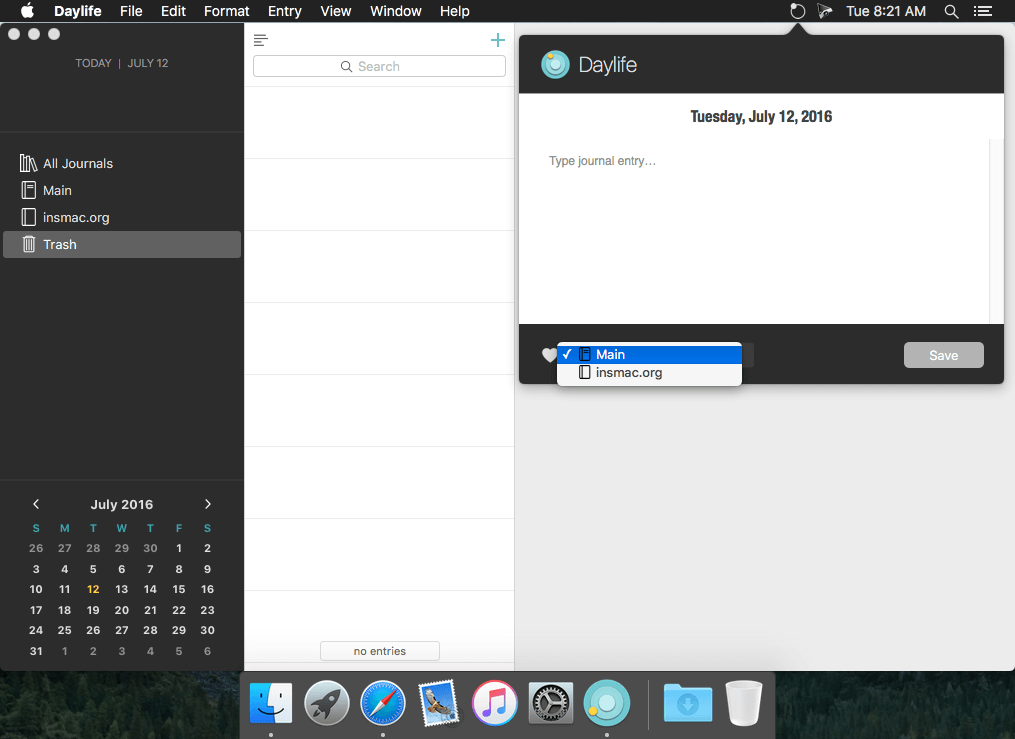This screenshot has width=1015, height=739.
Task: Click the Trash can icon in sidebar
Action: pos(28,244)
